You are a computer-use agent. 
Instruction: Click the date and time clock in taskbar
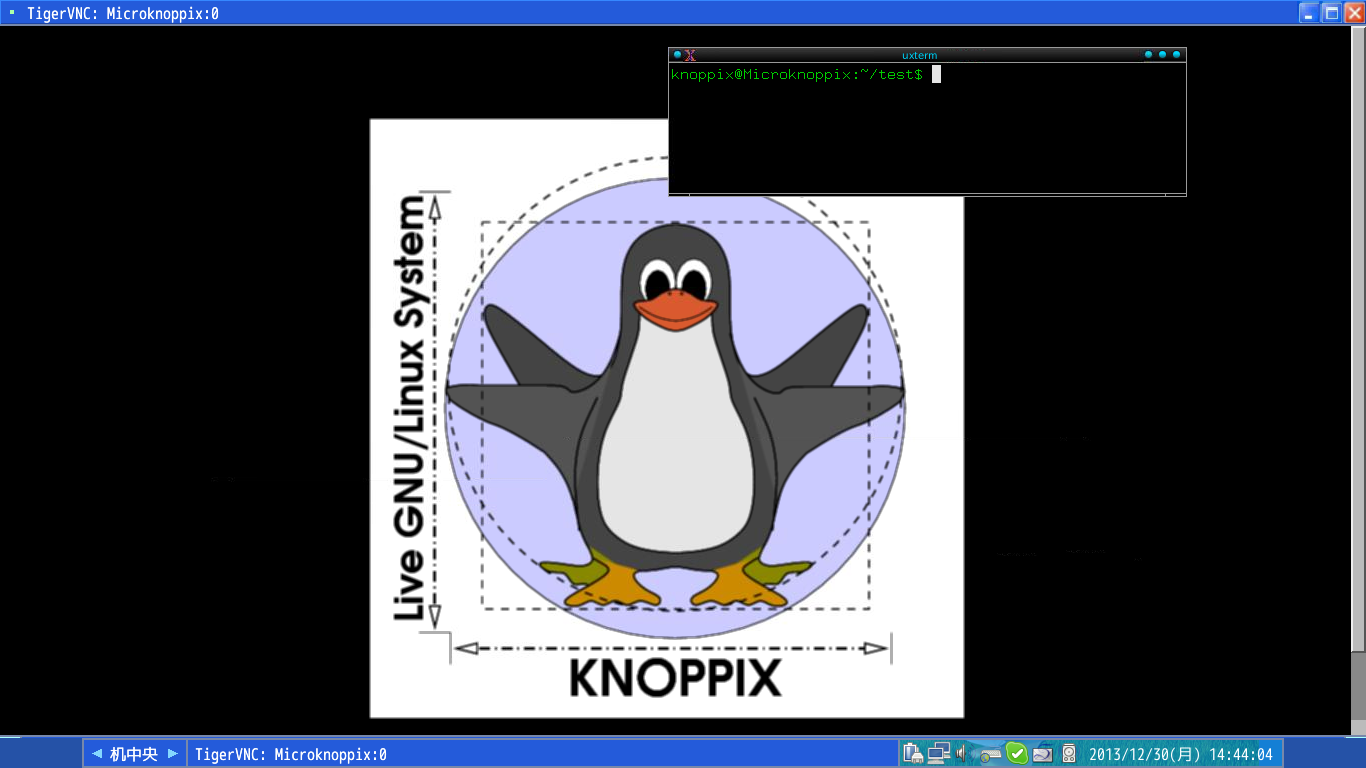point(1181,754)
